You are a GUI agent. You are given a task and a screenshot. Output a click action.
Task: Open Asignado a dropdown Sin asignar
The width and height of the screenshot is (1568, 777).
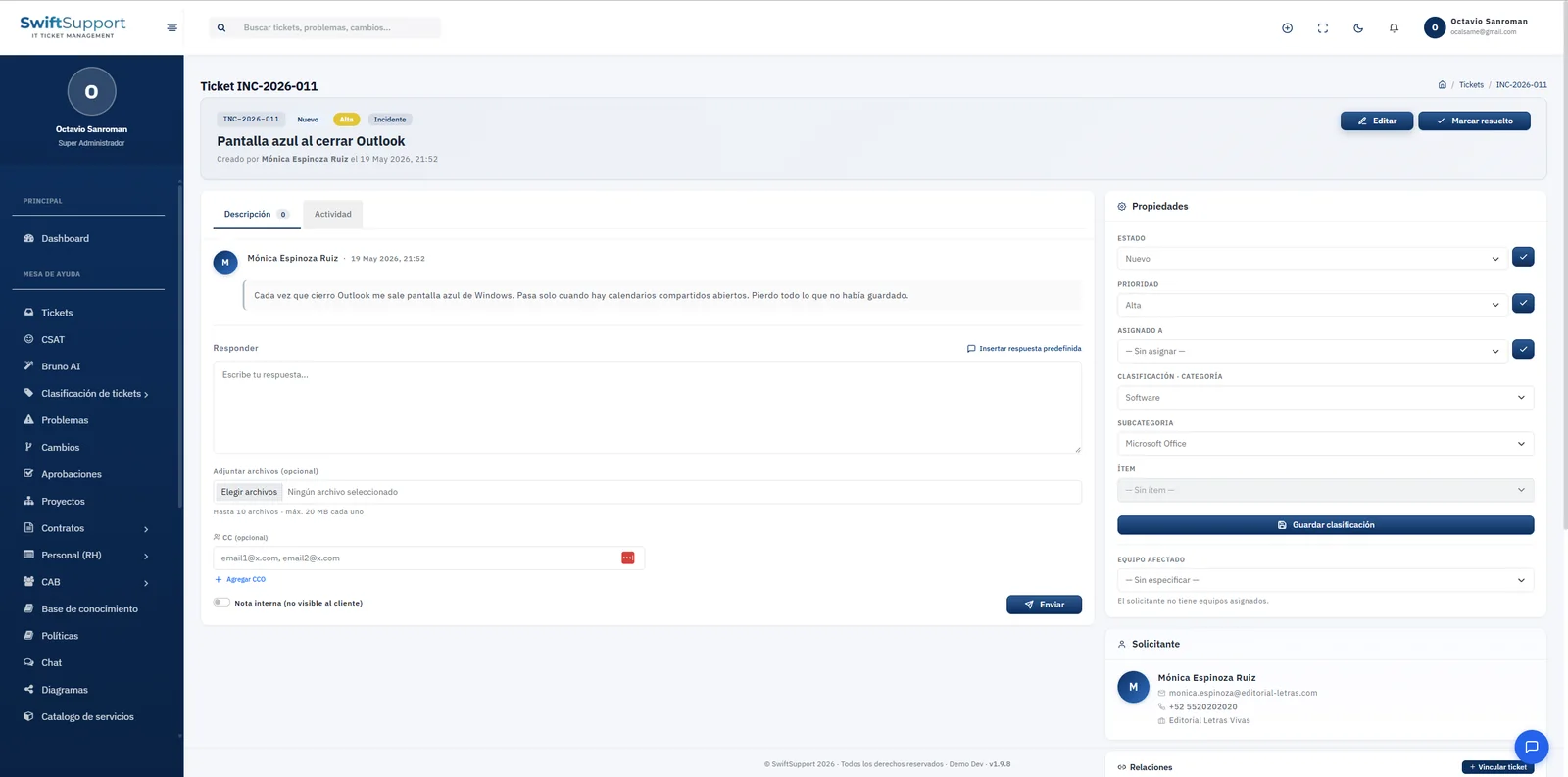[x=1311, y=351]
